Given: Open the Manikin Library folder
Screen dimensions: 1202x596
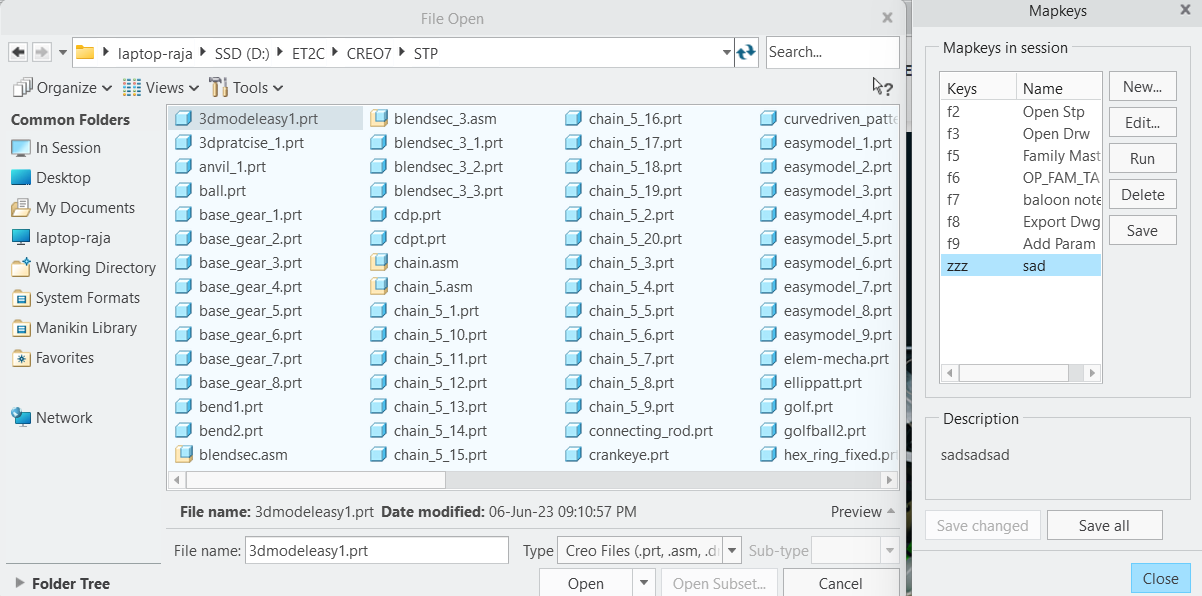Looking at the screenshot, I should (x=88, y=328).
